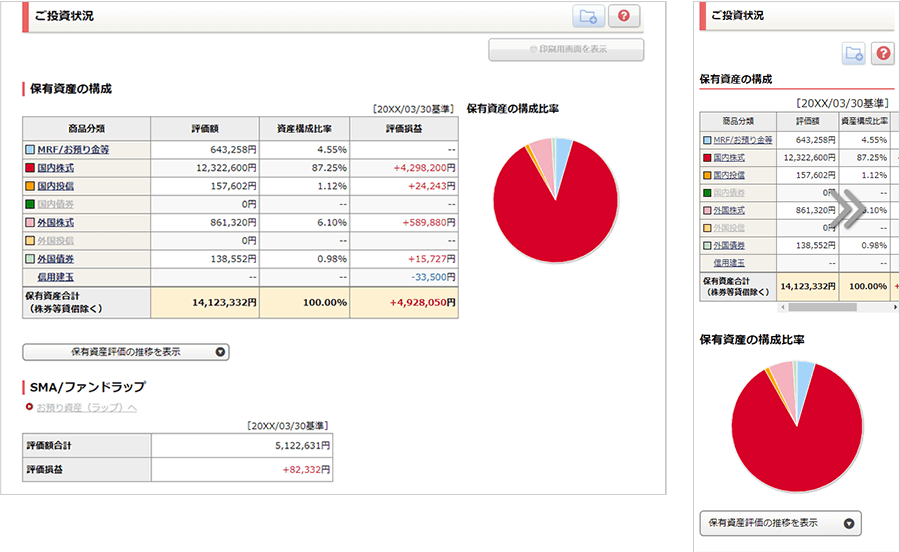
Task: Click the left scroll arrow of narrow table
Action: pyautogui.click(x=783, y=308)
